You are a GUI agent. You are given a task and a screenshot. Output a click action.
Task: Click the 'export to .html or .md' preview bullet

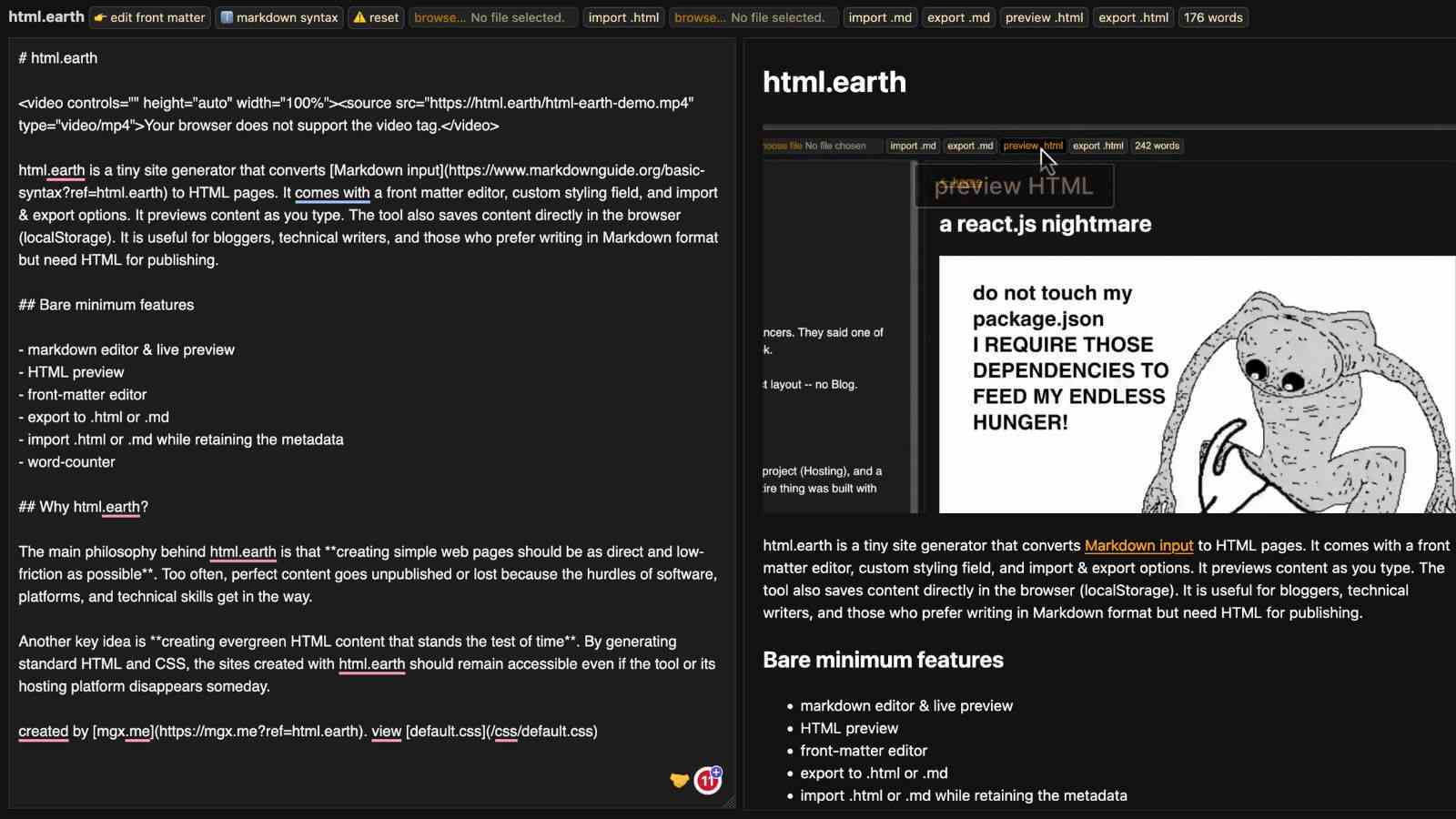[874, 773]
